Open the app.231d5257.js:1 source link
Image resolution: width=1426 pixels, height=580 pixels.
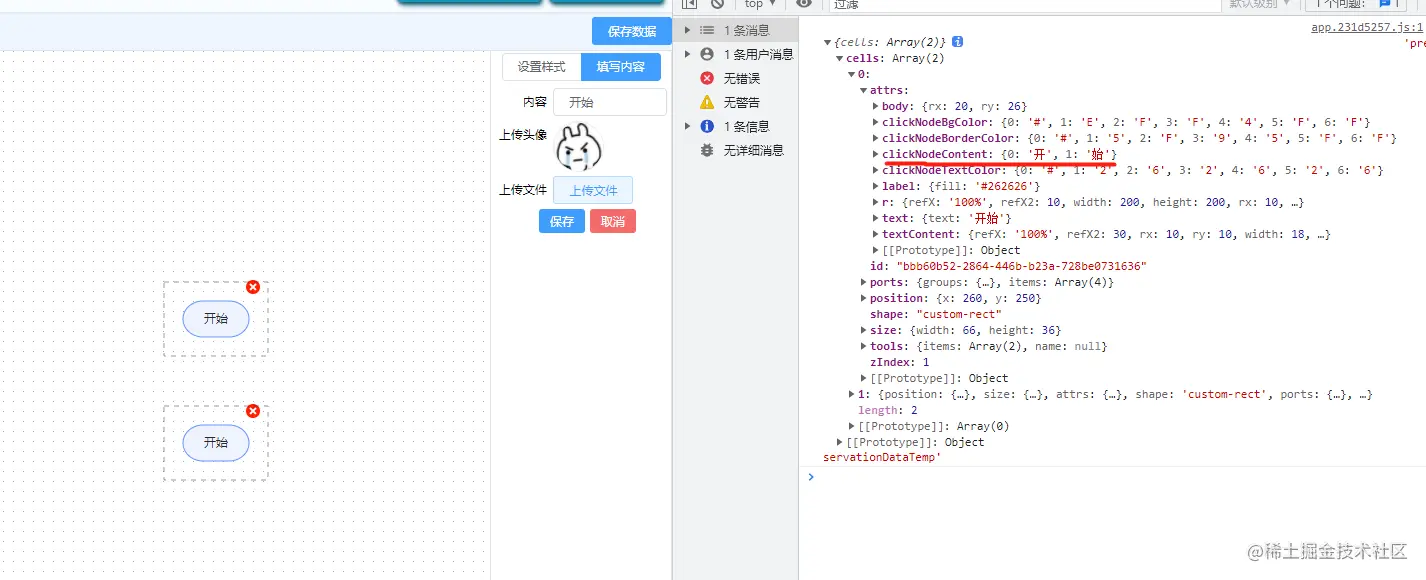(x=1367, y=27)
